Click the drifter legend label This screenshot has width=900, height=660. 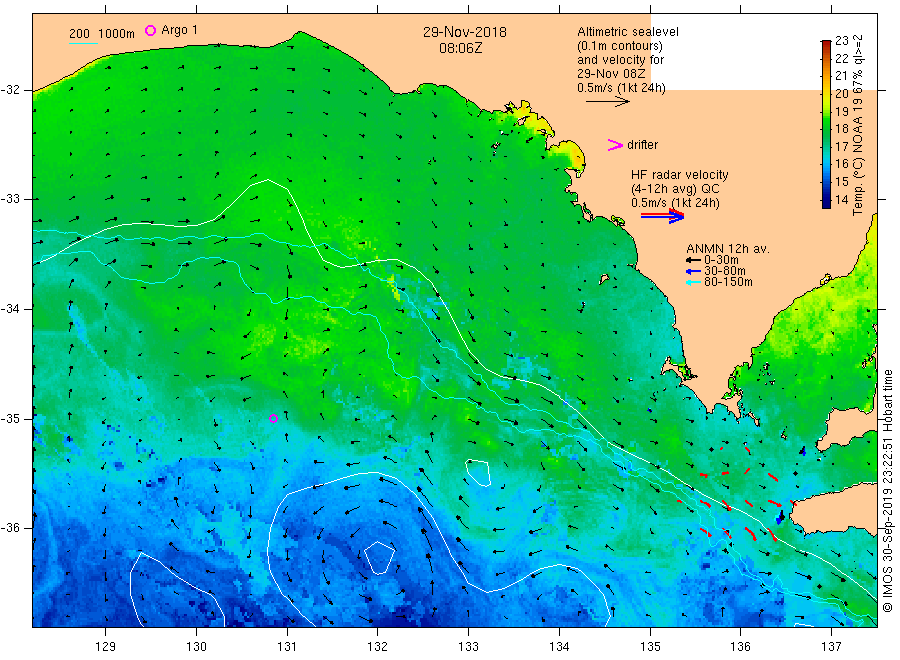642,145
